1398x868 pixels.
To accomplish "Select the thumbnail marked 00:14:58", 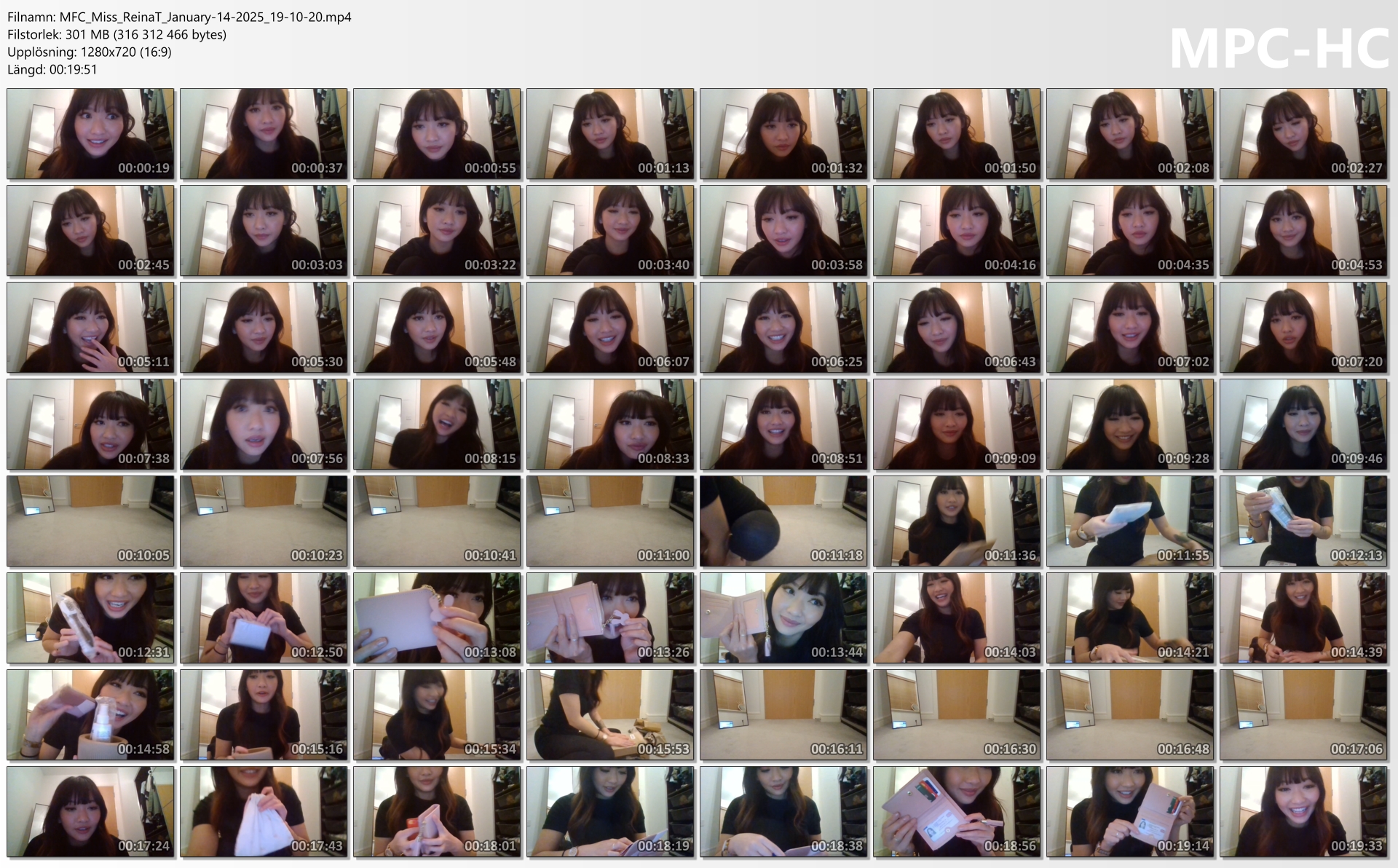I will (90, 714).
